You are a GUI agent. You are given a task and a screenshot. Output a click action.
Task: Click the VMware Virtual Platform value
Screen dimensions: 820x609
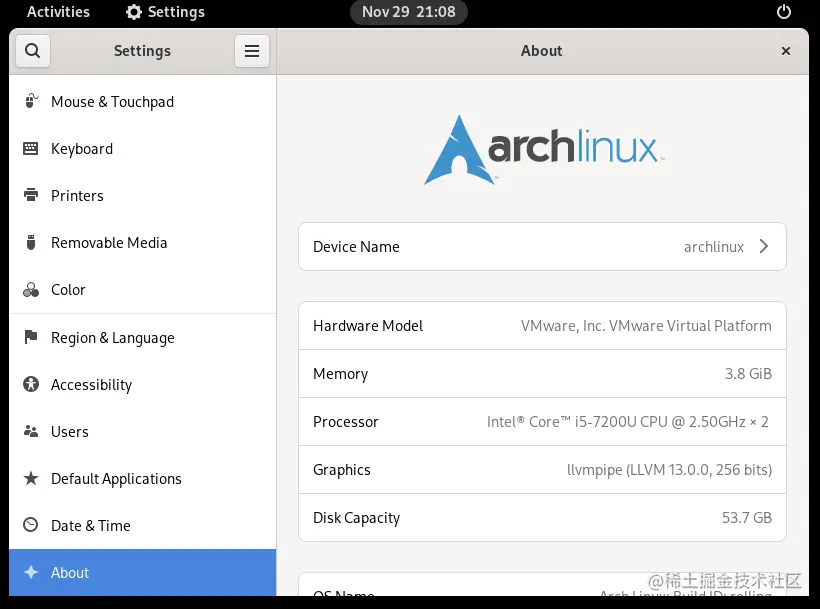(x=646, y=326)
